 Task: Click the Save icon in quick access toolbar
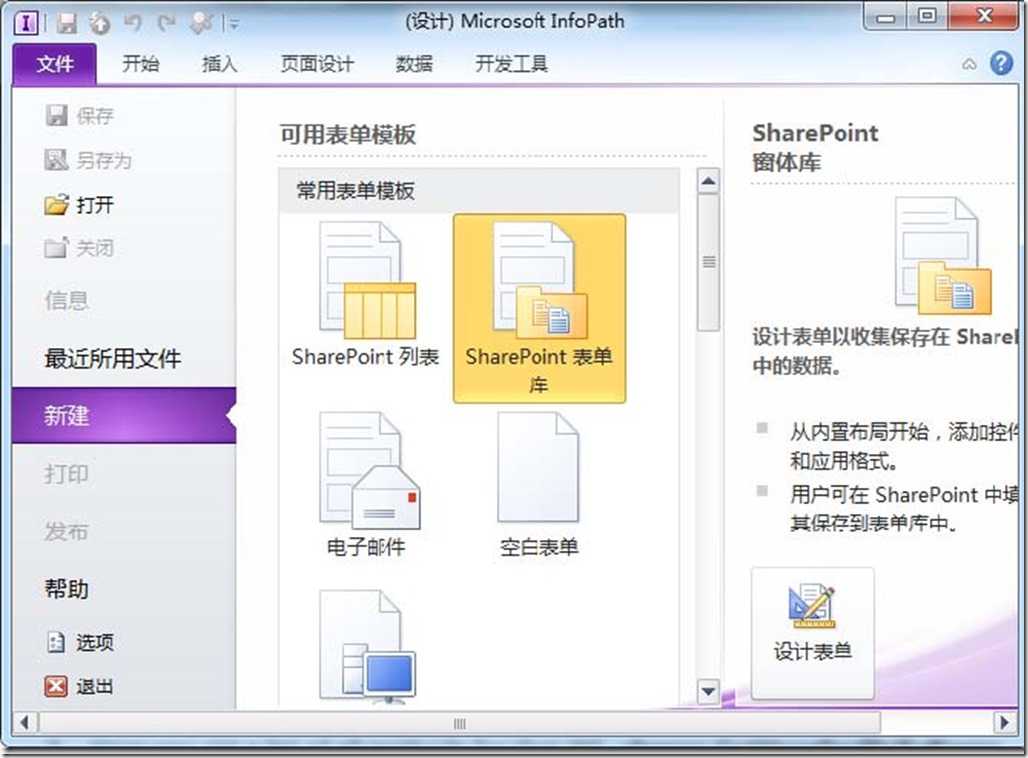[66, 24]
